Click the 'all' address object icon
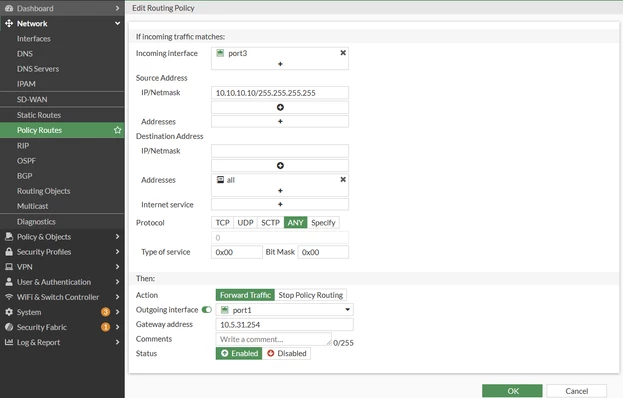This screenshot has width=623, height=398. pyautogui.click(x=220, y=180)
